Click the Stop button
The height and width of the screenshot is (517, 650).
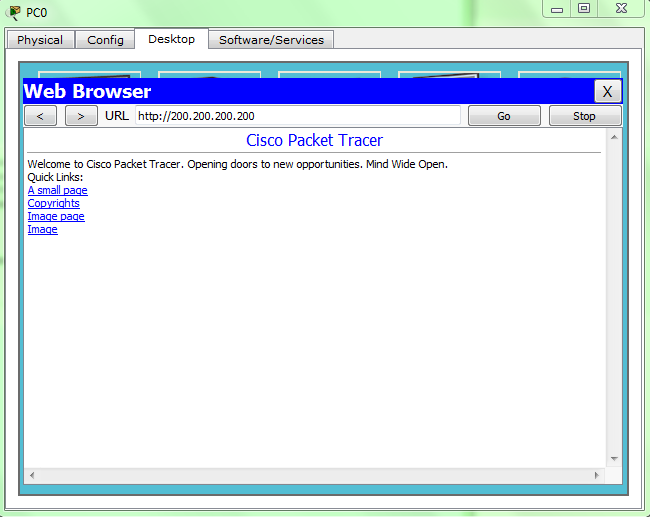(585, 116)
